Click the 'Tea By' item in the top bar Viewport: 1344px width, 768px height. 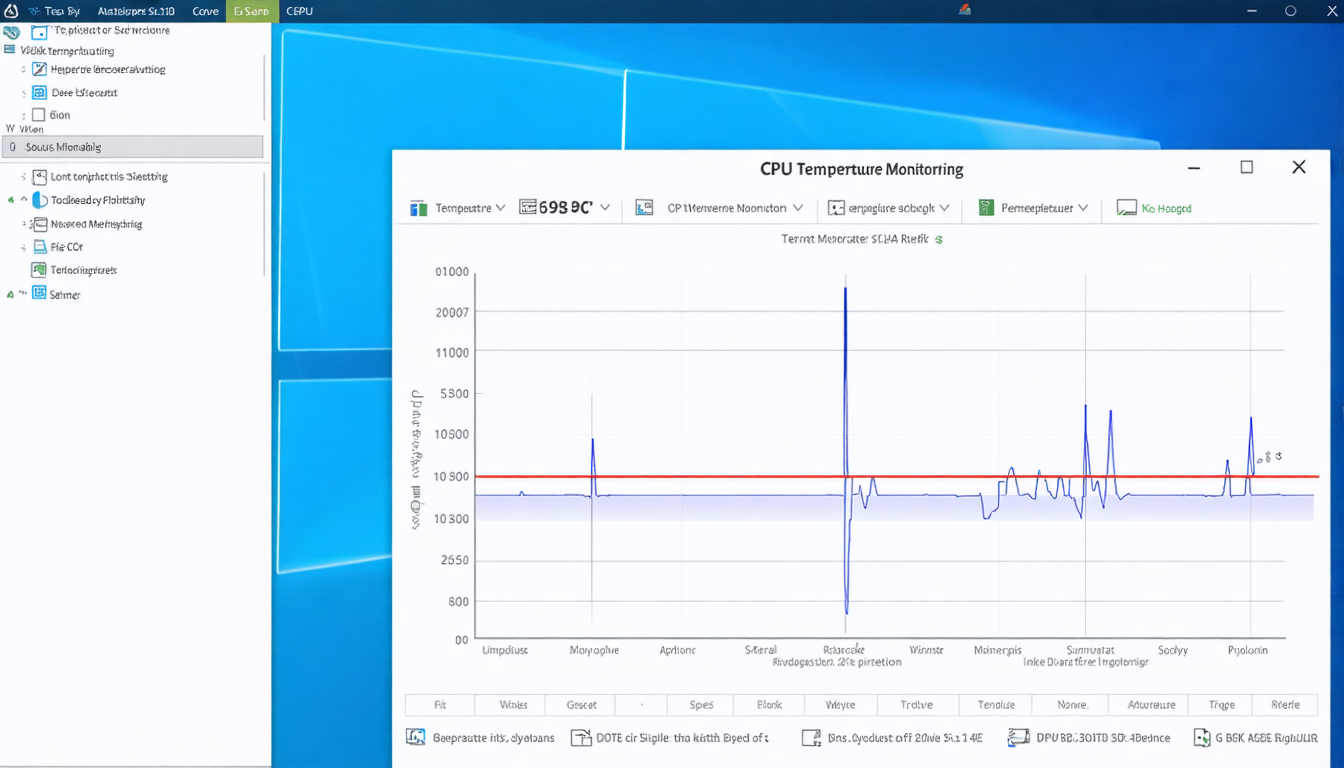pyautogui.click(x=62, y=11)
